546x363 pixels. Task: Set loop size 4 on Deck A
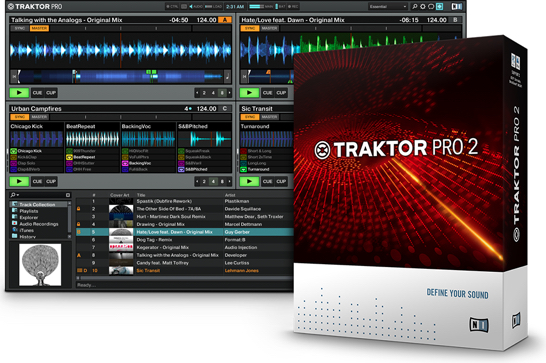pos(213,93)
